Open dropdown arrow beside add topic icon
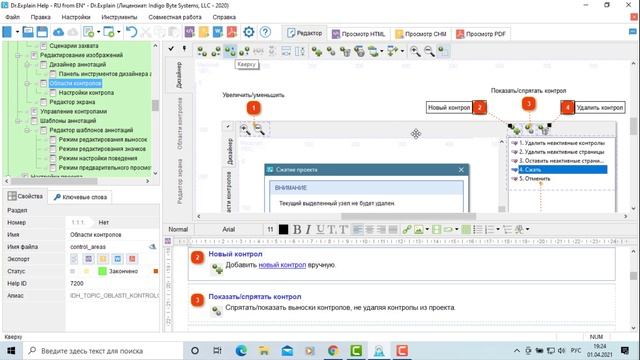This screenshot has width=640, height=360. (98, 32)
